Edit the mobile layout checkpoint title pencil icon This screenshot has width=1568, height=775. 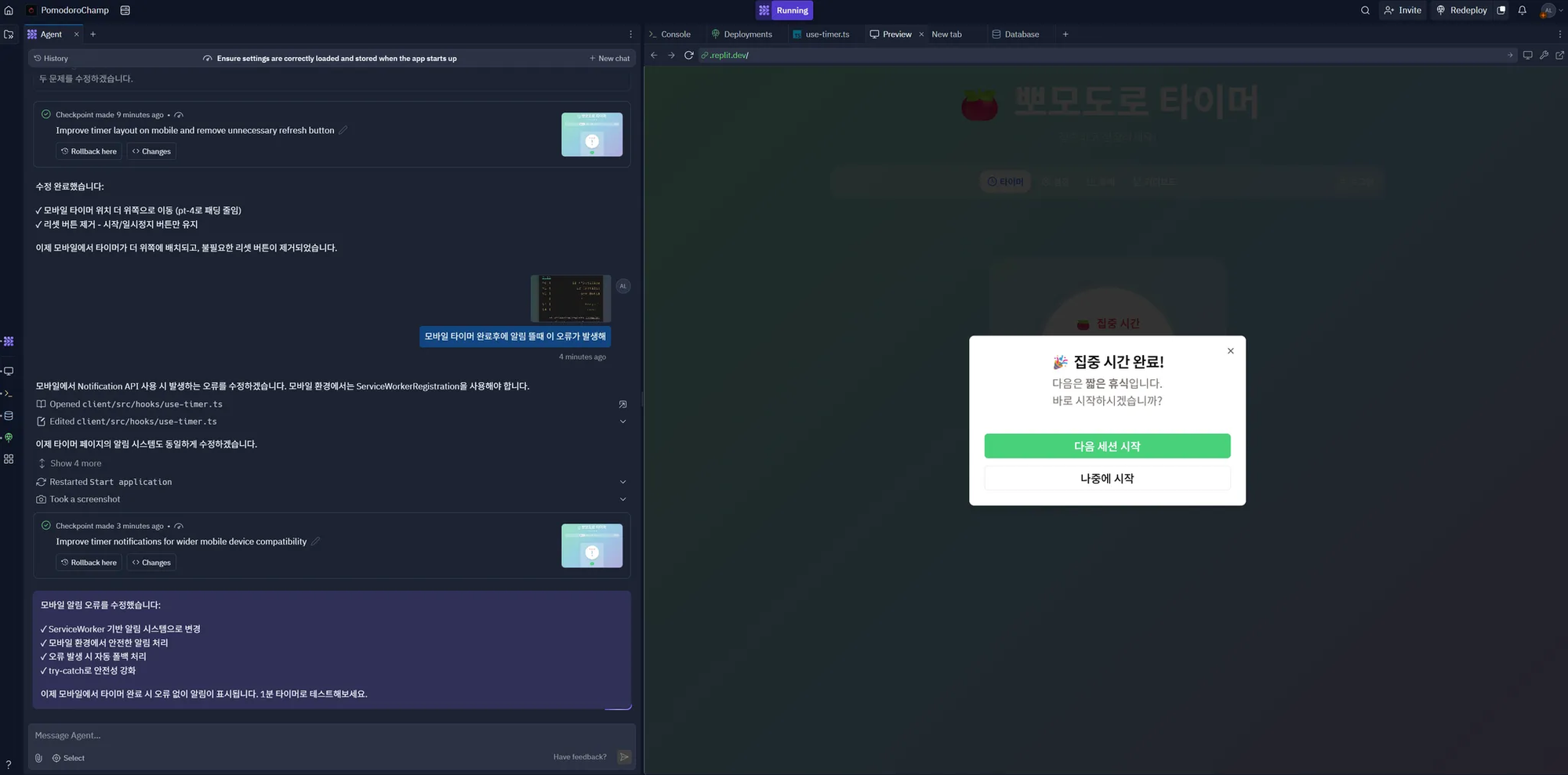tap(343, 130)
